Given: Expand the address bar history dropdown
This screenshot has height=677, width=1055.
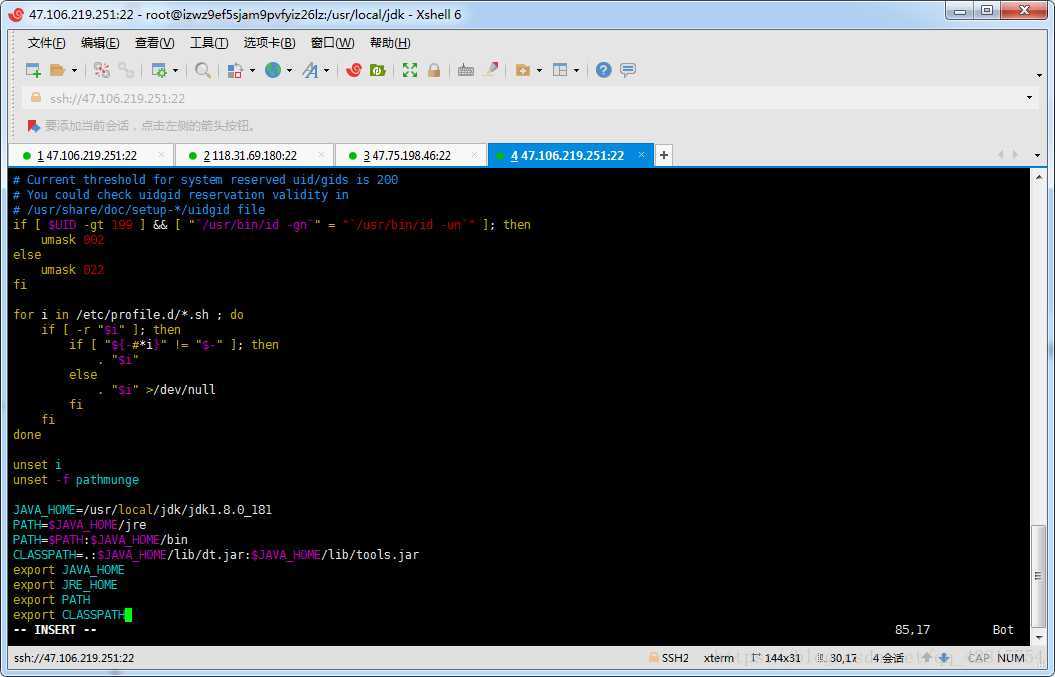Looking at the screenshot, I should 1029,98.
